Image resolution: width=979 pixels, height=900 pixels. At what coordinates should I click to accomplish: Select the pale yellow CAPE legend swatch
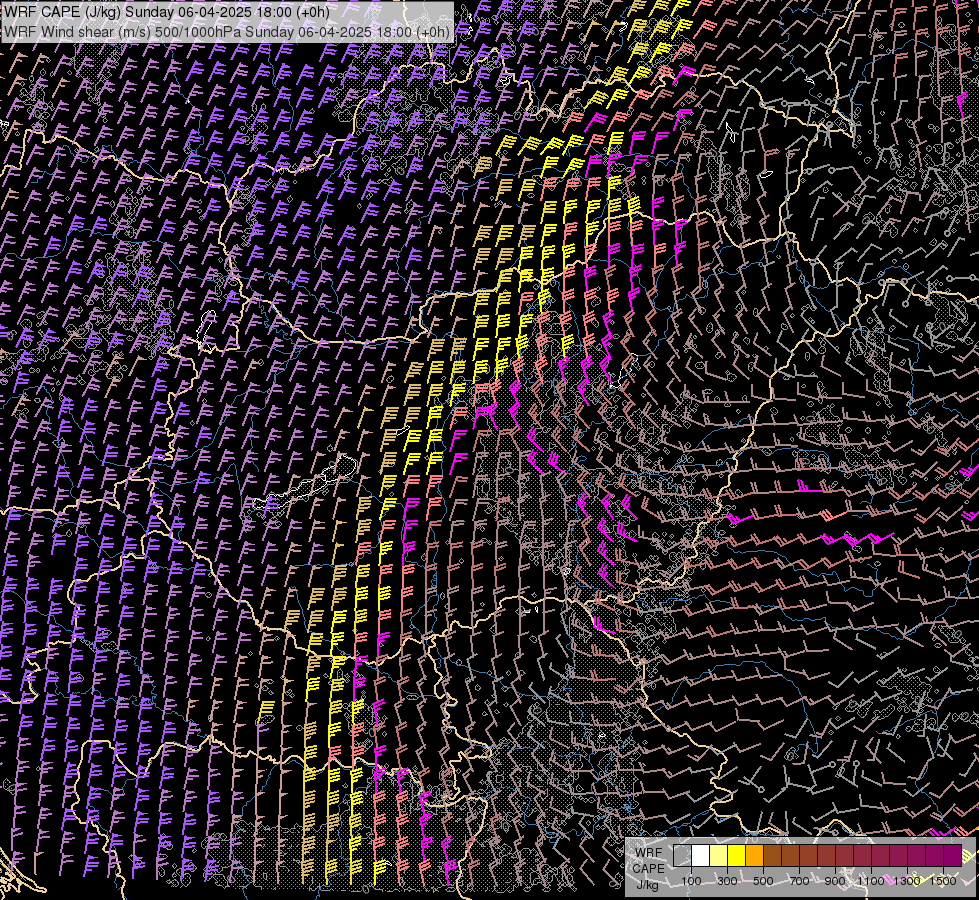click(x=719, y=856)
